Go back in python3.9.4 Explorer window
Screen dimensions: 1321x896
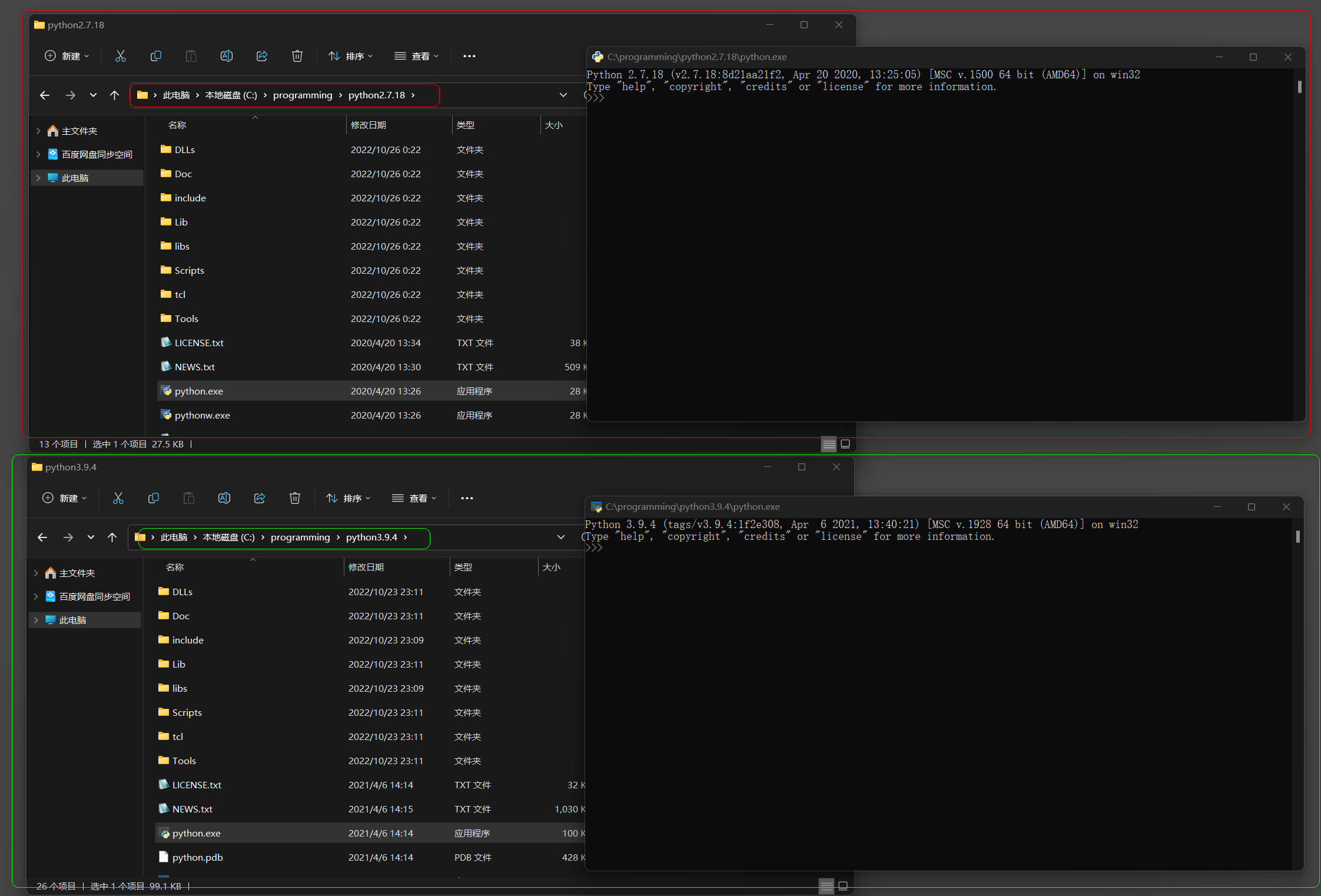(x=42, y=537)
